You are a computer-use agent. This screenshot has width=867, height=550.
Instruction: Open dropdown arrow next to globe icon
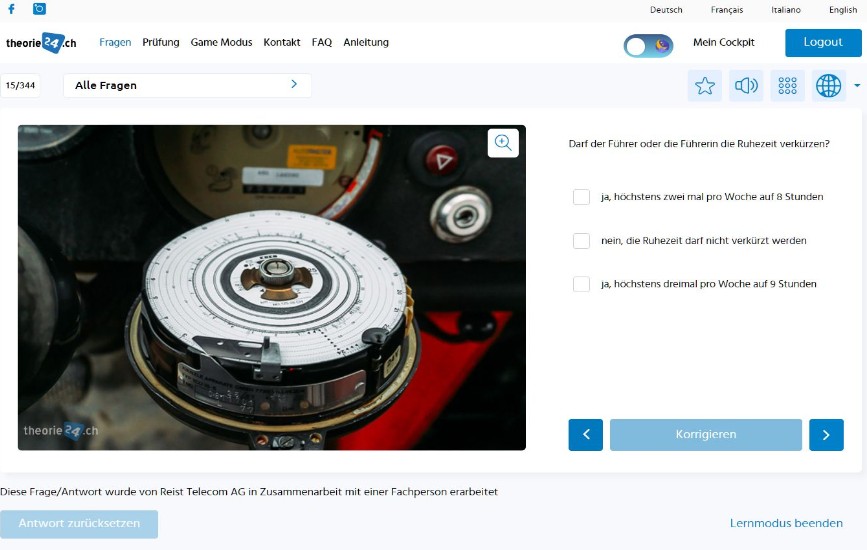[857, 86]
